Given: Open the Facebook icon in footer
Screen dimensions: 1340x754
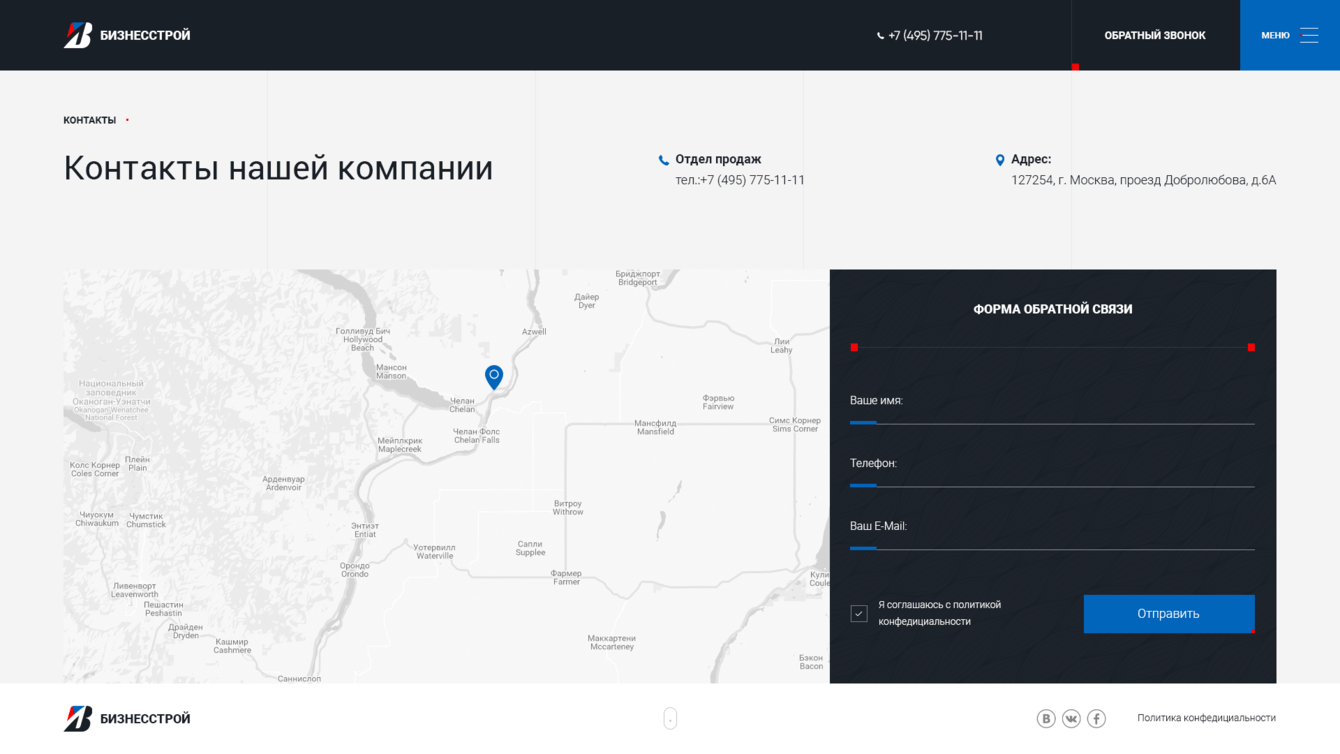Looking at the screenshot, I should pos(1097,718).
